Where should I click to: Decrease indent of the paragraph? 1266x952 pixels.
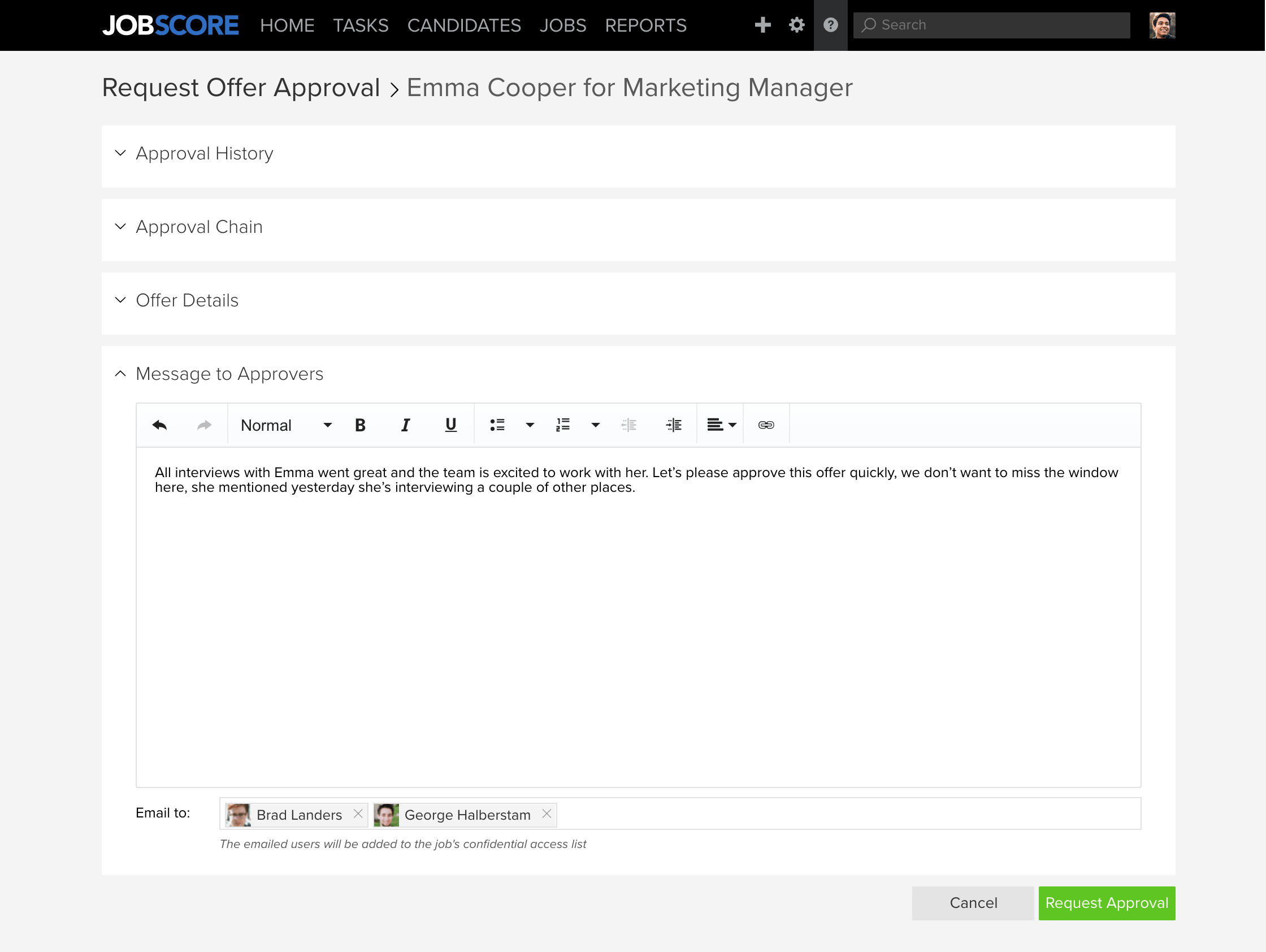tap(628, 425)
